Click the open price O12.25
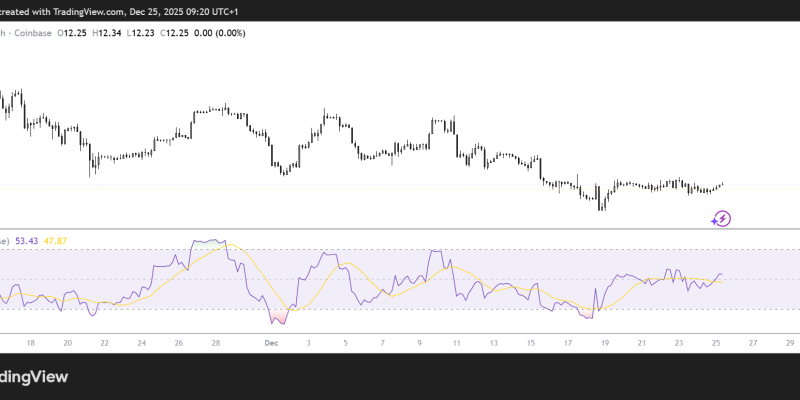Viewport: 800px width, 400px height. (x=71, y=33)
